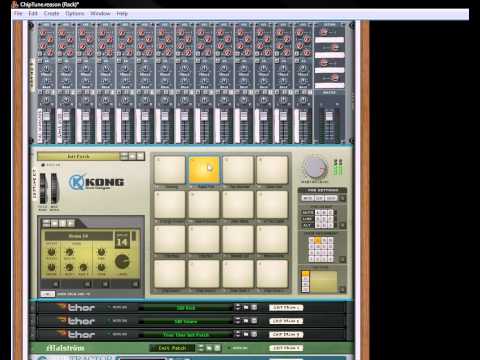Hit the bottom-right pad in Kong's pad grid
This screenshot has width=480, height=360.
(272, 274)
